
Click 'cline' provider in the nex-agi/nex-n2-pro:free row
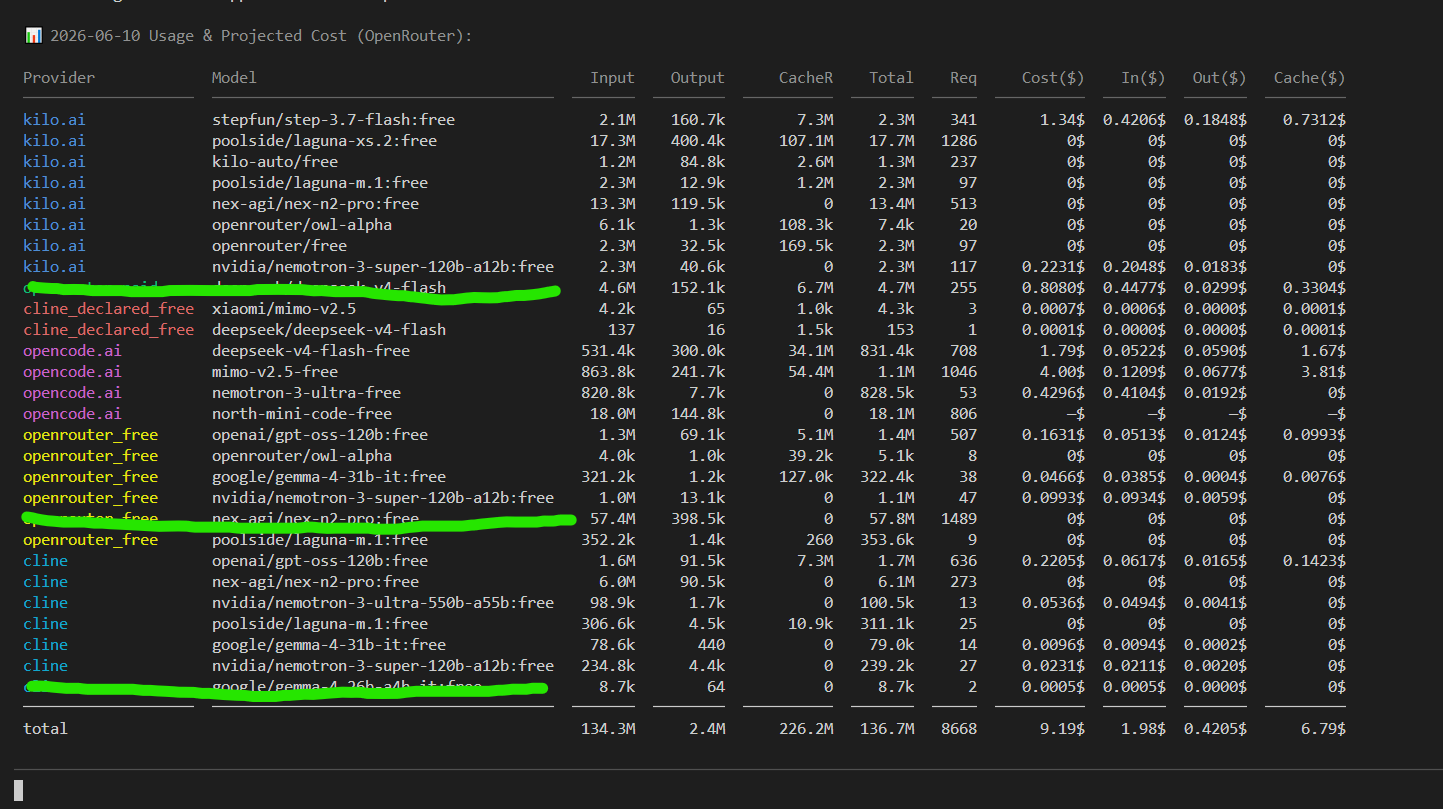(x=45, y=582)
